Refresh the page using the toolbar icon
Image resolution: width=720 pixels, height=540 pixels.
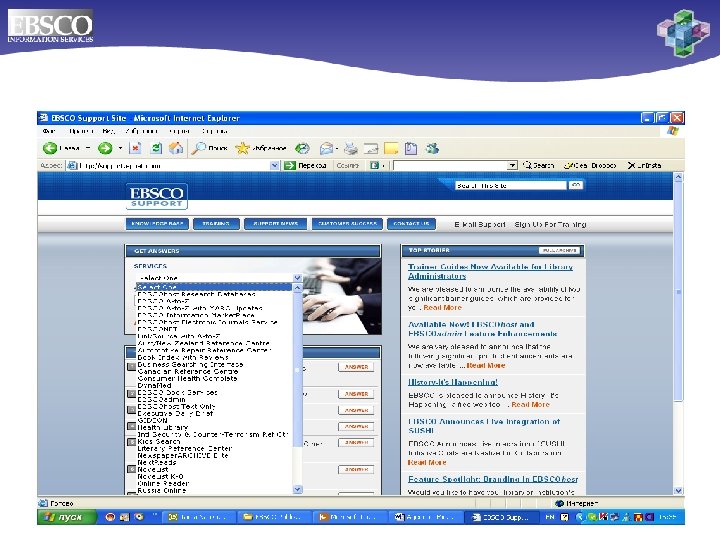pos(156,148)
